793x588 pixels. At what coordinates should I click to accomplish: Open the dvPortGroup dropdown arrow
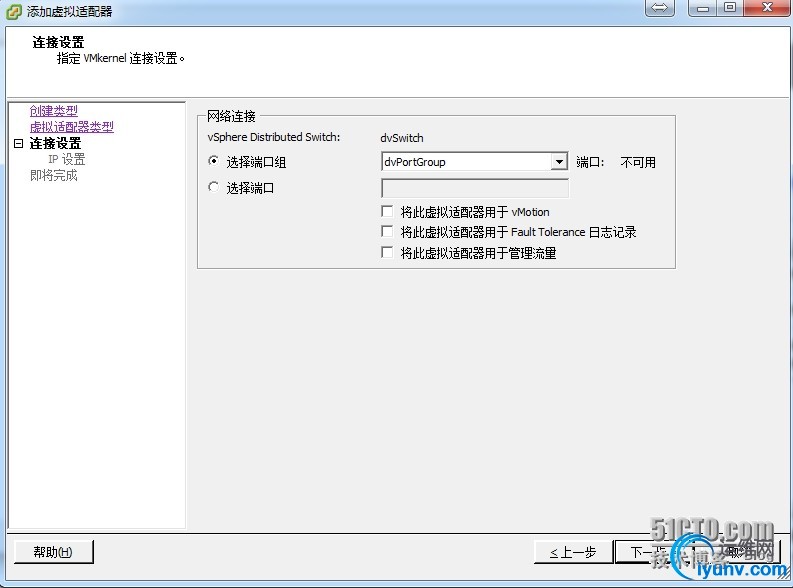tap(559, 162)
